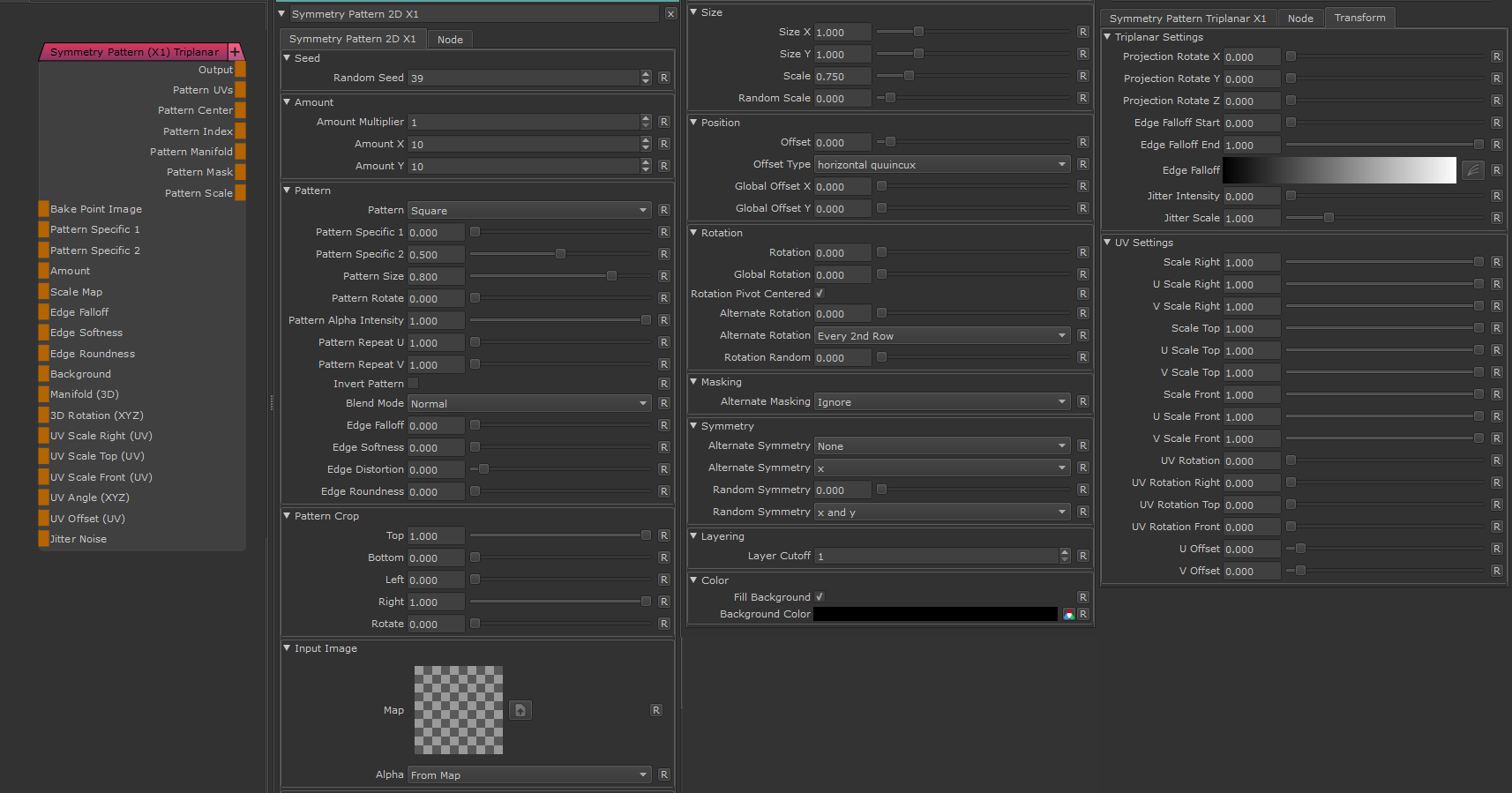Reset Random Seed with its R icon

tap(664, 78)
